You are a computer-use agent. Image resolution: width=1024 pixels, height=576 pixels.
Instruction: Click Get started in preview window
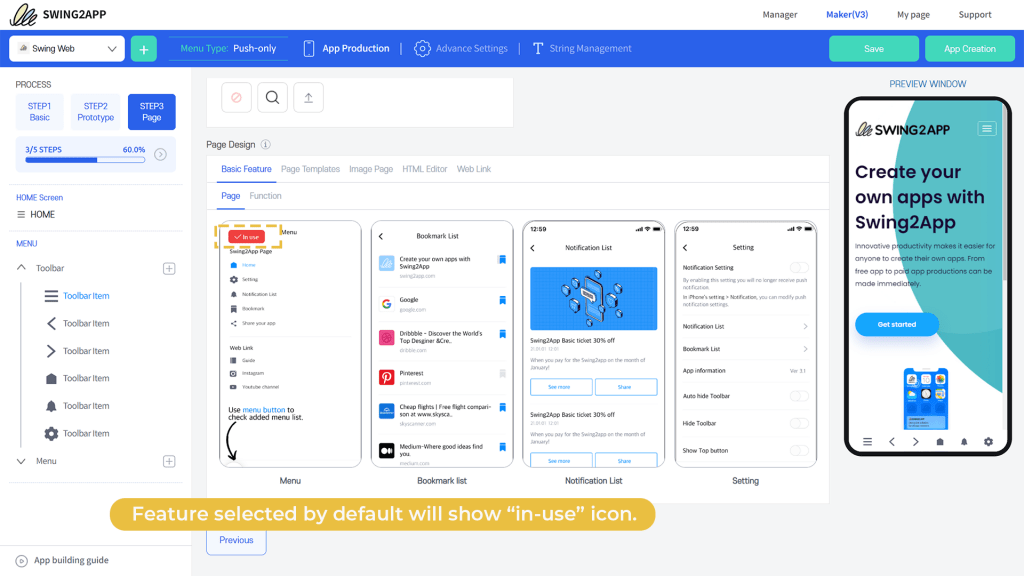click(897, 325)
